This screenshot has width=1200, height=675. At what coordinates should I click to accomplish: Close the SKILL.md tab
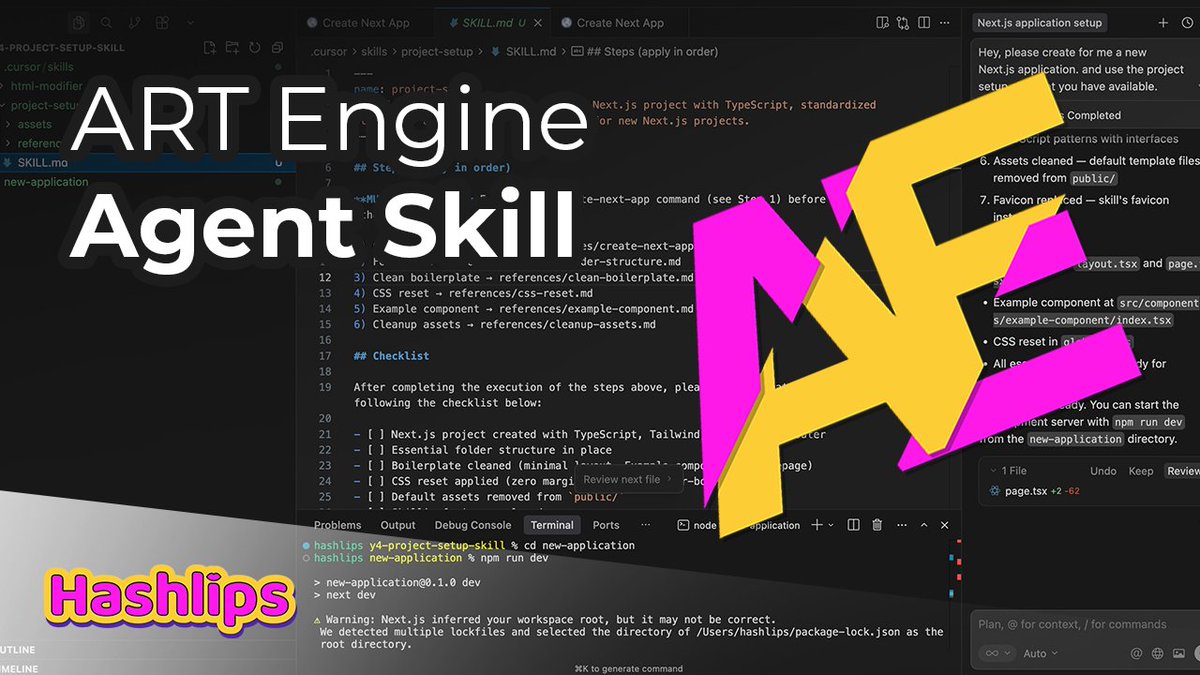tap(538, 22)
